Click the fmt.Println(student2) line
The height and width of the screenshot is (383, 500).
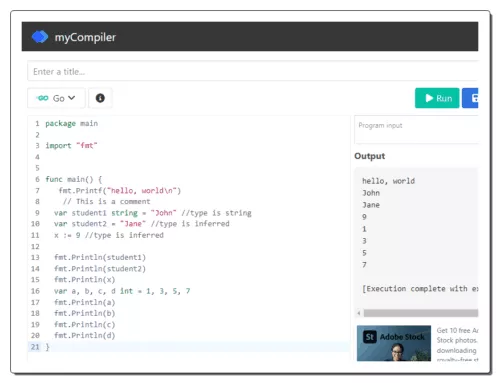pos(100,269)
